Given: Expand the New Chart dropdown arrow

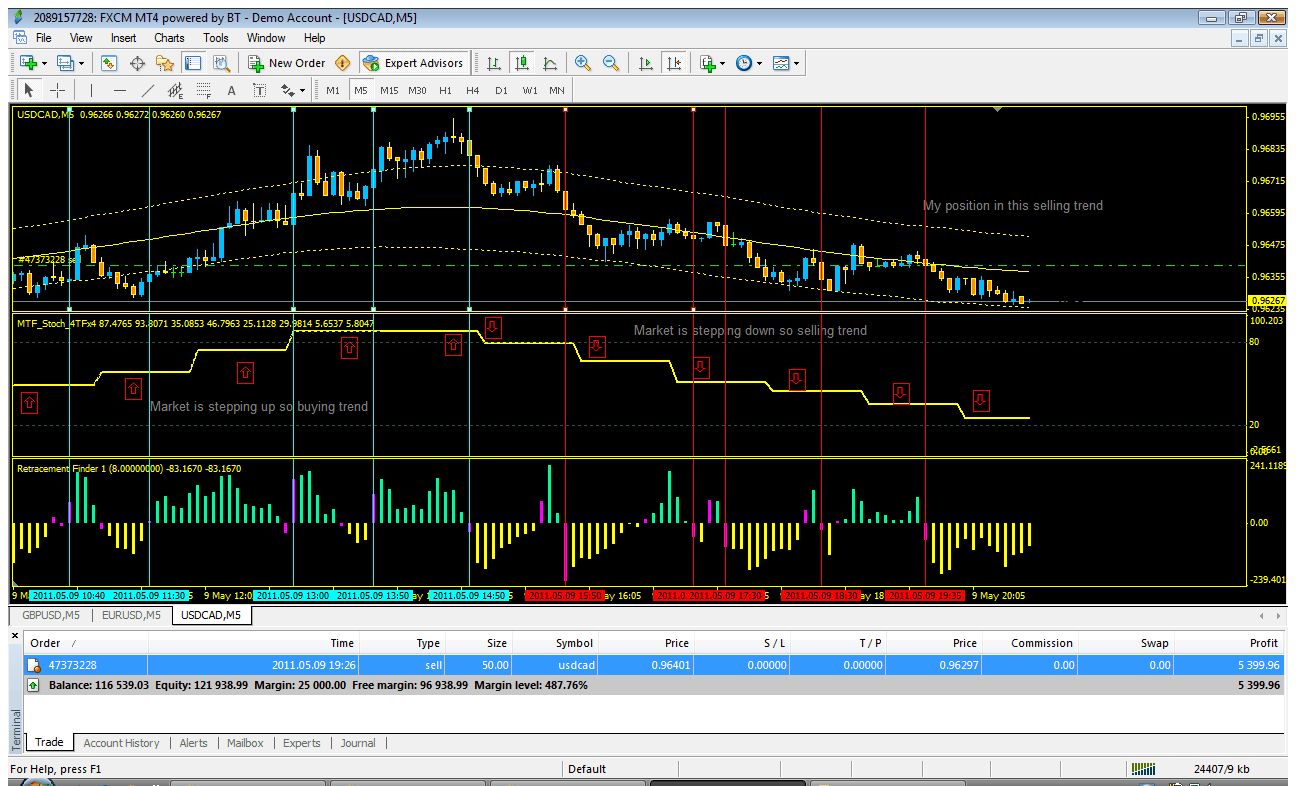Looking at the screenshot, I should click(44, 63).
